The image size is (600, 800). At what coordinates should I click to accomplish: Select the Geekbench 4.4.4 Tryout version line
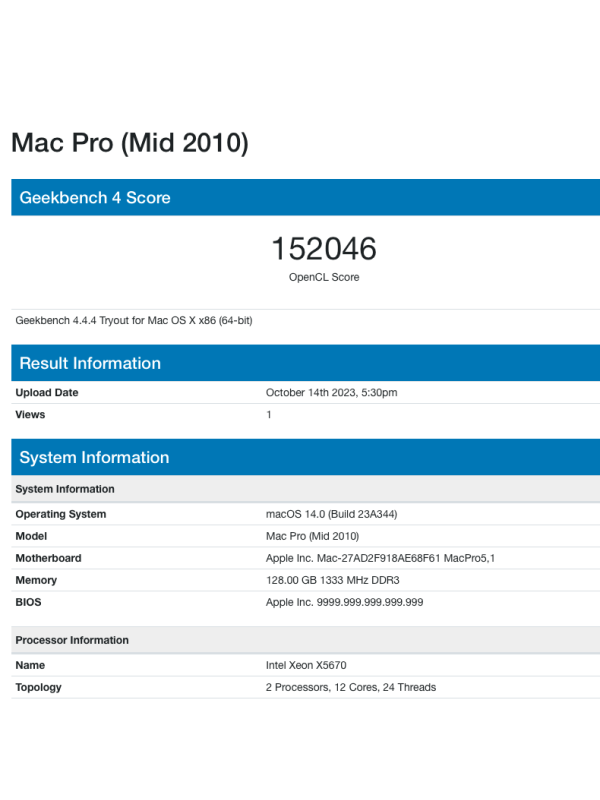(134, 320)
